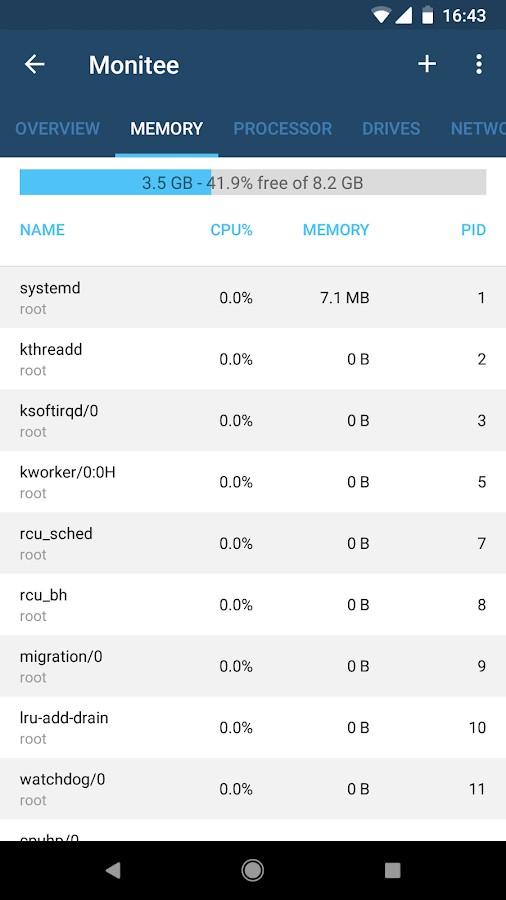
Task: Tap the back arrow icon
Action: [x=34, y=64]
